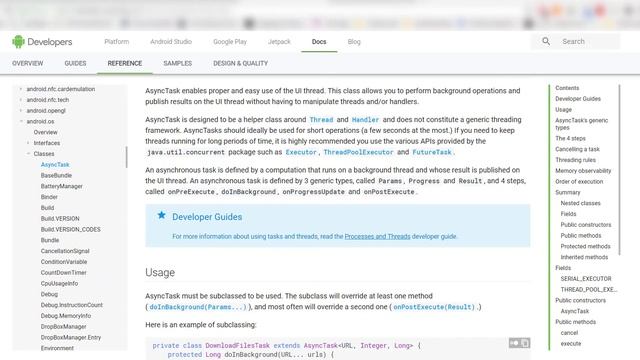This screenshot has height=360, width=640.
Task: Select AsyncTask in class list
Action: click(x=55, y=164)
